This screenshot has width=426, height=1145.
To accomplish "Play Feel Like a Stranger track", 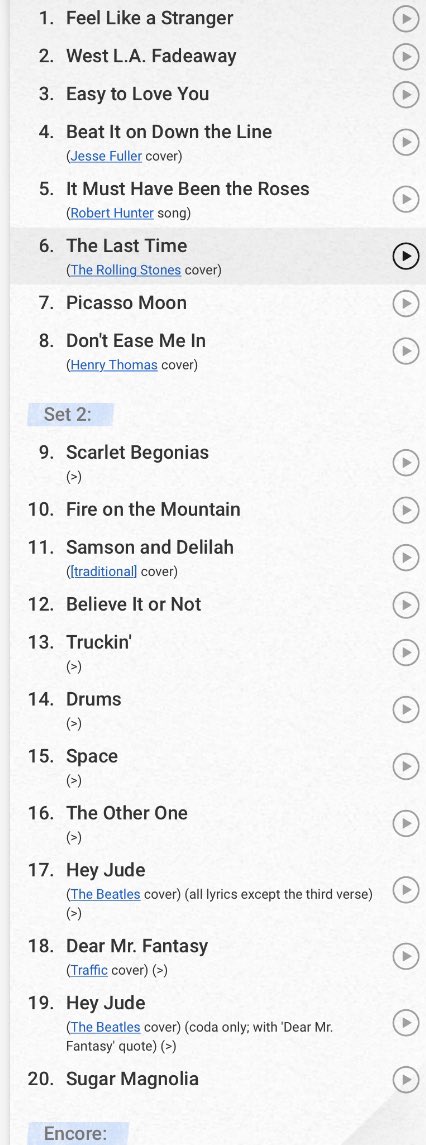I will (405, 18).
